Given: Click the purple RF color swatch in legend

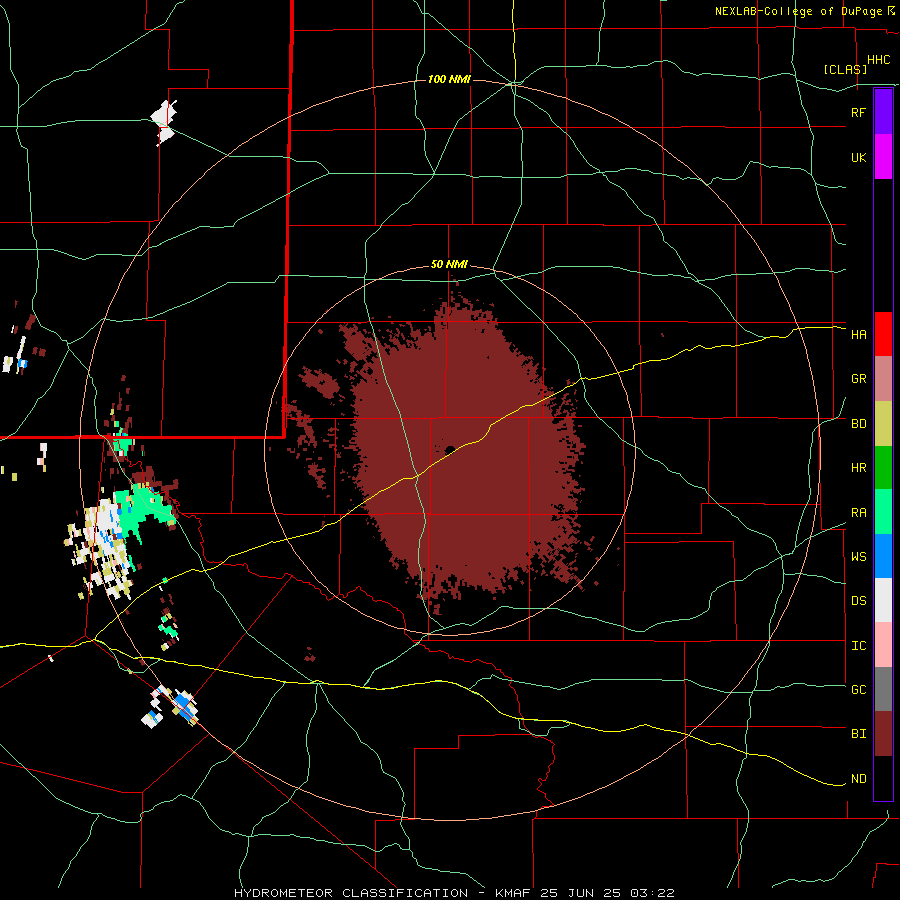Looking at the screenshot, I should point(883,111).
